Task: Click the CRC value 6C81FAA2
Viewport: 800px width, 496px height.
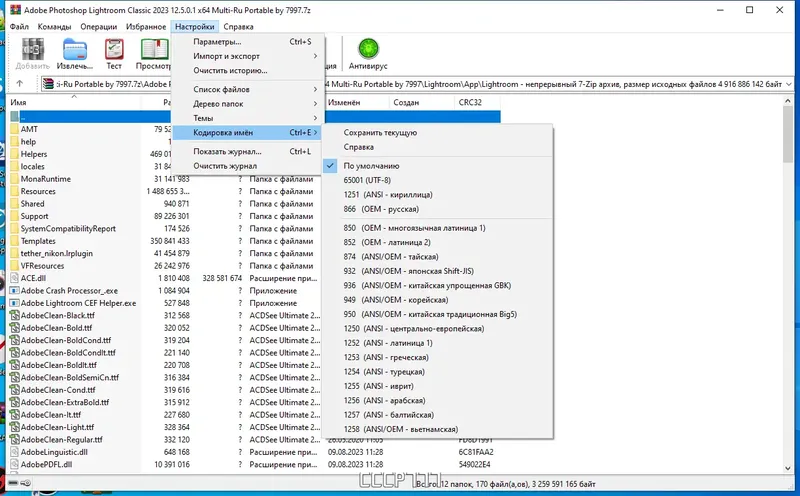Action: pyautogui.click(x=476, y=452)
